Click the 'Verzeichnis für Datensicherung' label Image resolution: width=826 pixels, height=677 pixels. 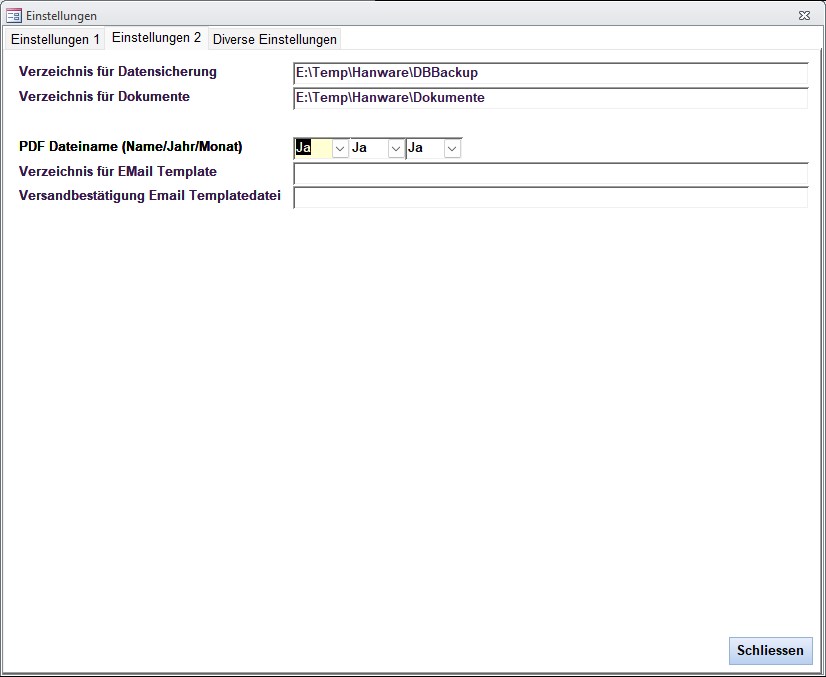tap(118, 72)
